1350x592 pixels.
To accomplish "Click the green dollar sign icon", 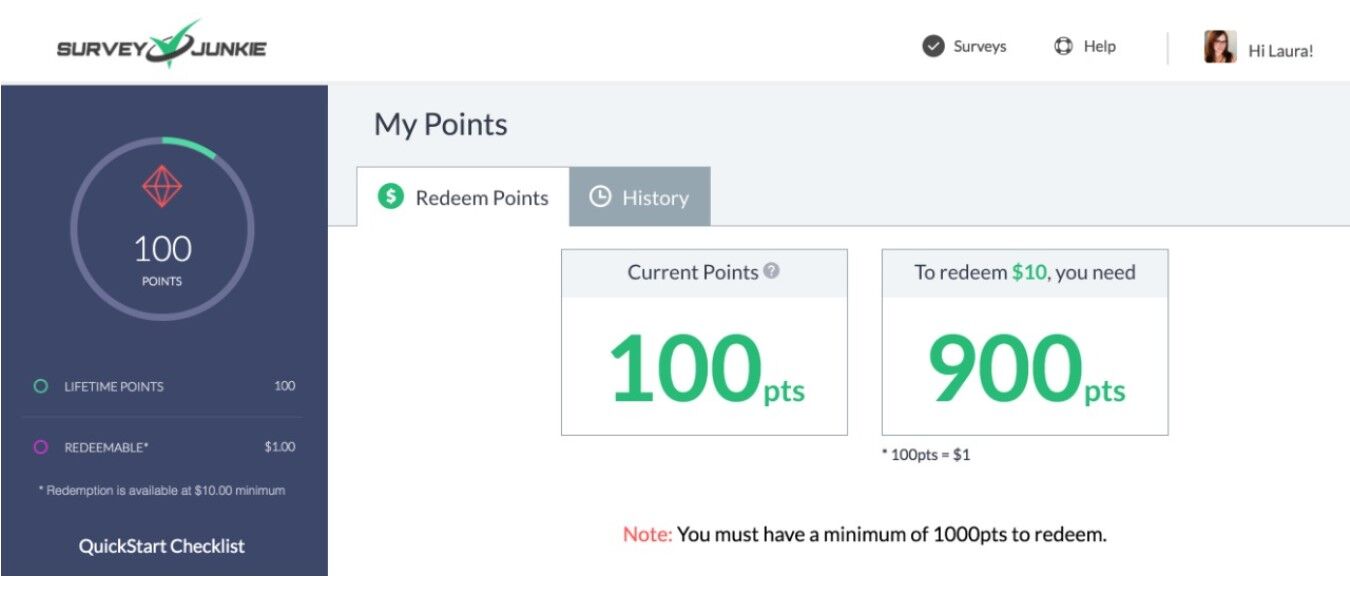I will click(x=390, y=197).
